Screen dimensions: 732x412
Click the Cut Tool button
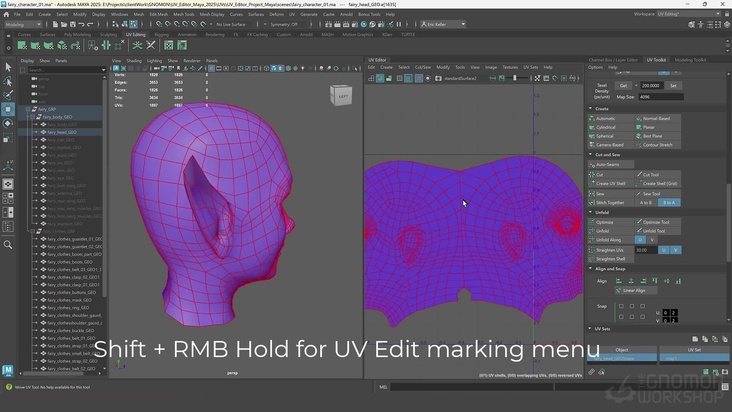click(657, 175)
